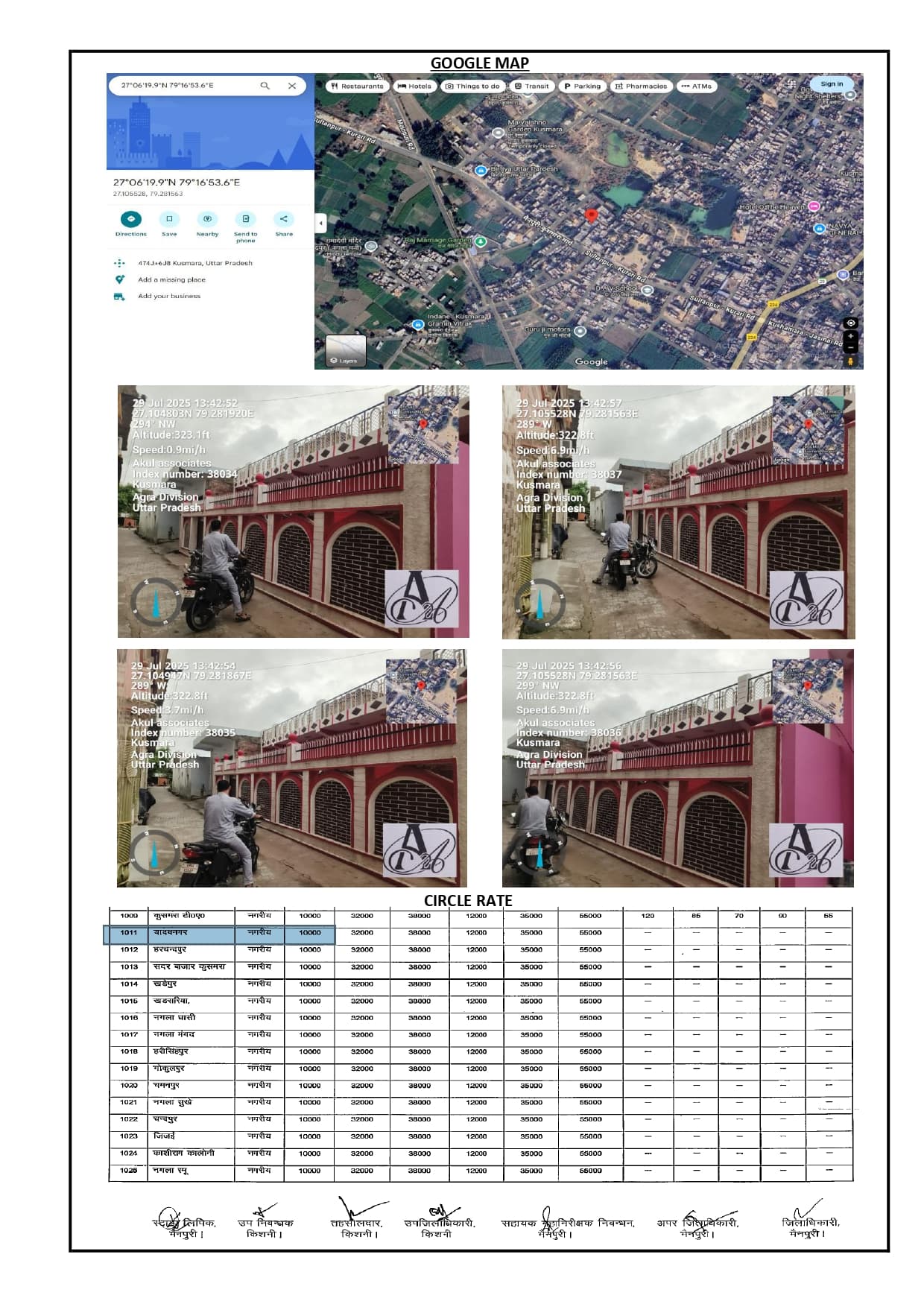The width and height of the screenshot is (924, 1307).
Task: Click the तहसीलदार, किशनी signature label
Action: [357, 1228]
